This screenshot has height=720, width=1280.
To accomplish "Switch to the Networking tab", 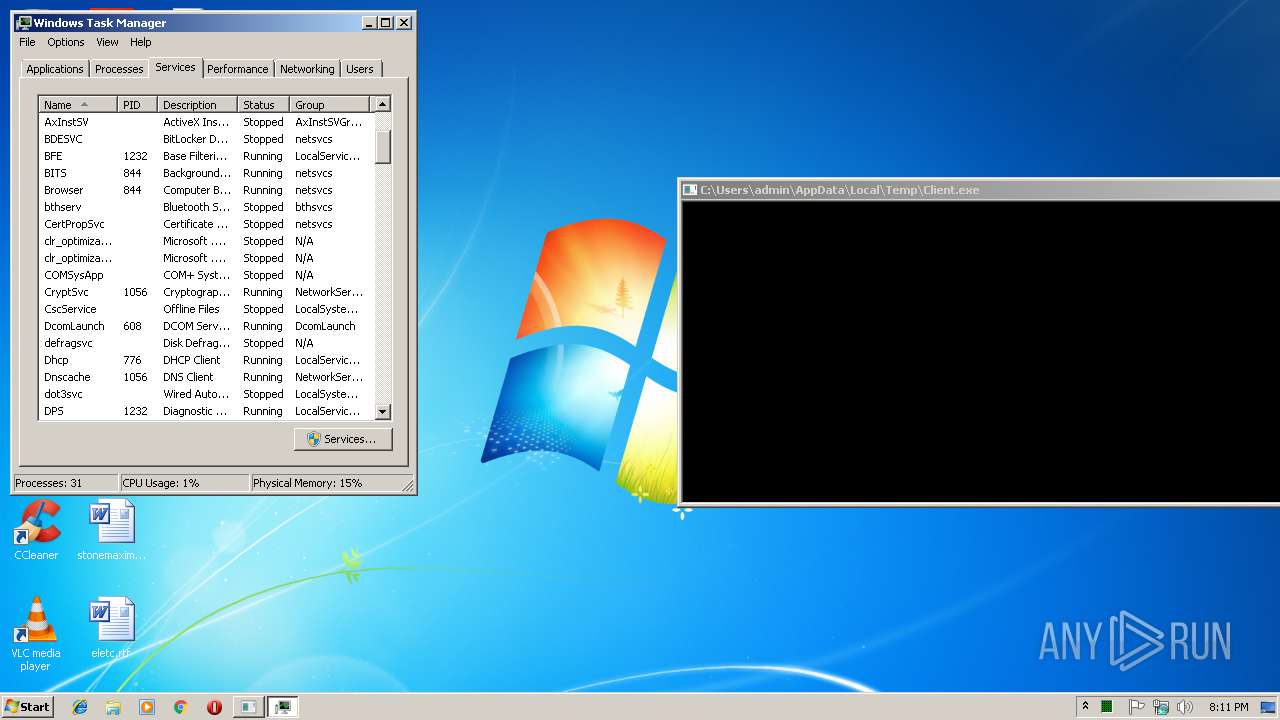I will tap(307, 69).
